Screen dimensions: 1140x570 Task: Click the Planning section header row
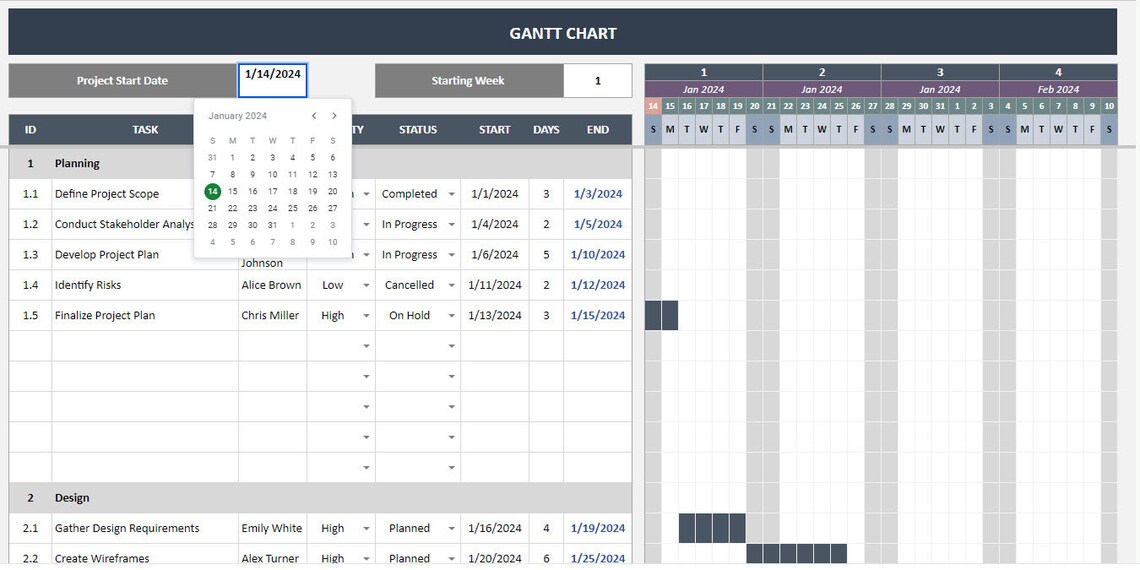(x=320, y=164)
